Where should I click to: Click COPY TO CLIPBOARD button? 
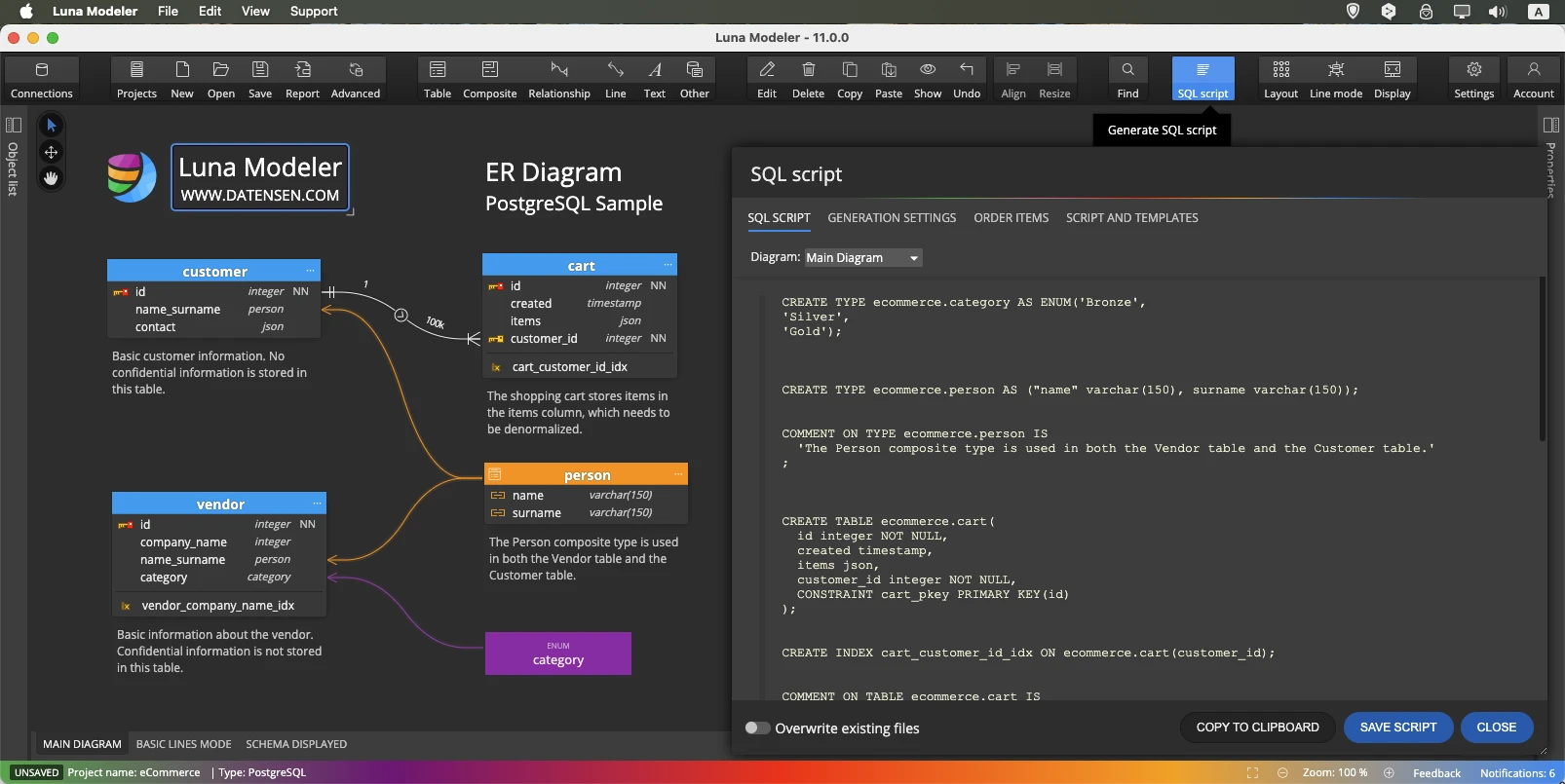point(1257,728)
